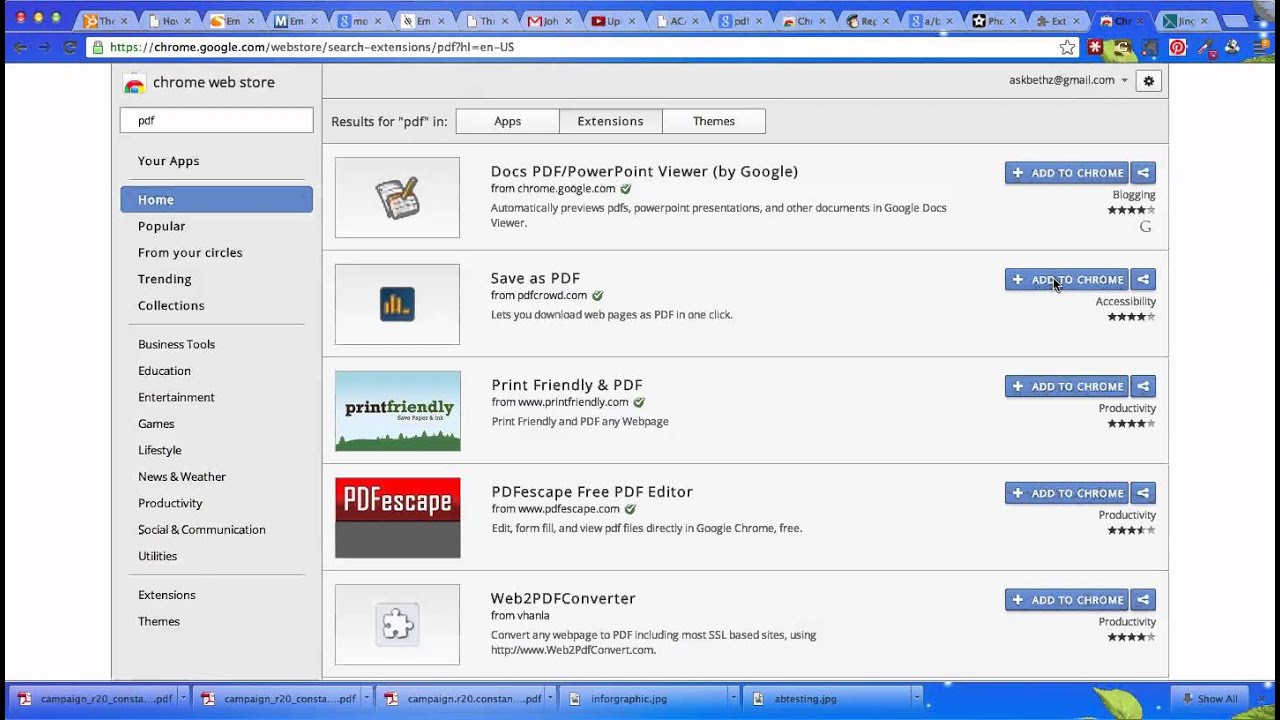This screenshot has height=720, width=1280.
Task: Open Themes in the left sidebar
Action: [159, 621]
